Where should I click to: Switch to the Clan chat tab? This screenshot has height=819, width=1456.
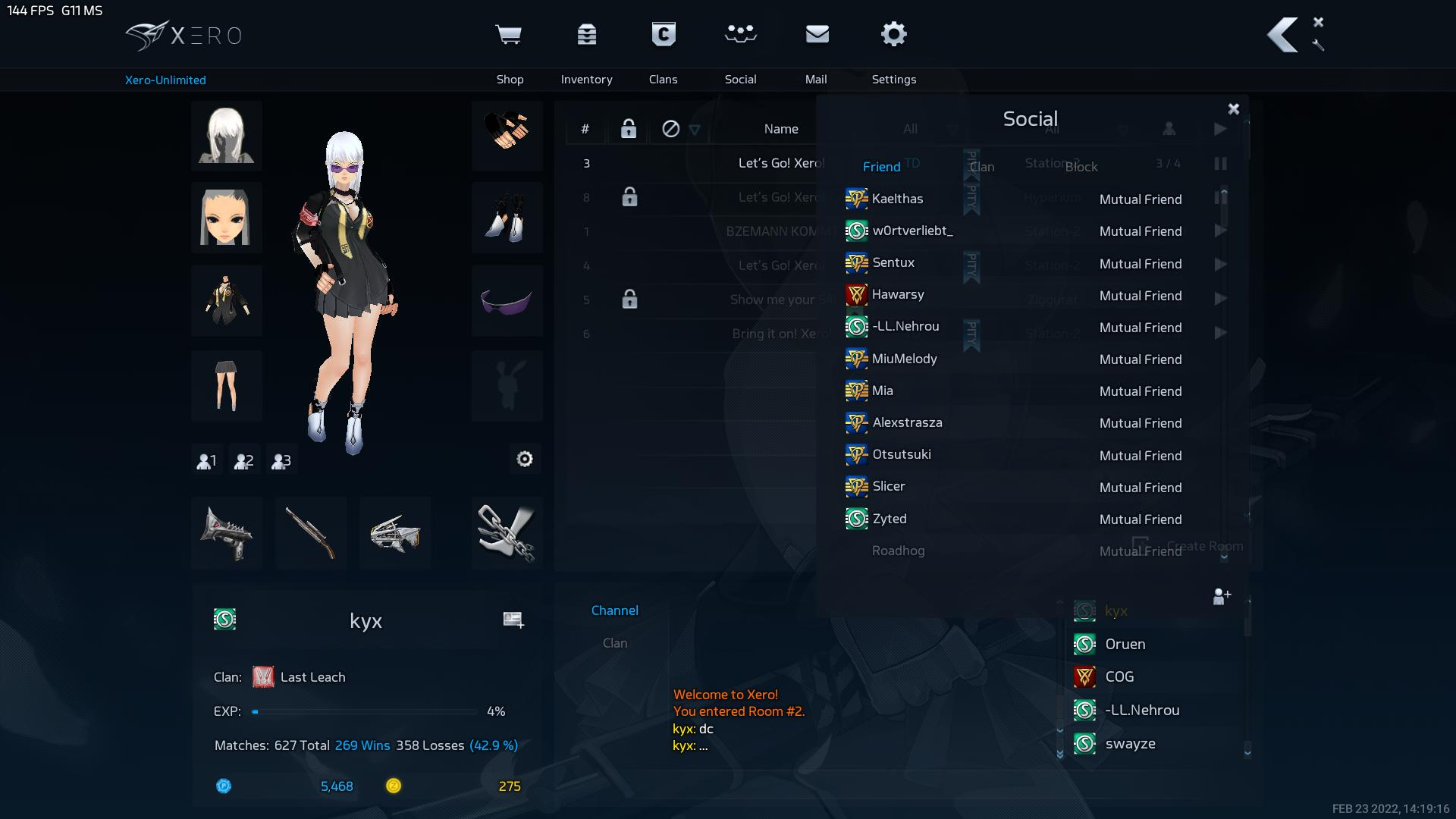click(614, 643)
